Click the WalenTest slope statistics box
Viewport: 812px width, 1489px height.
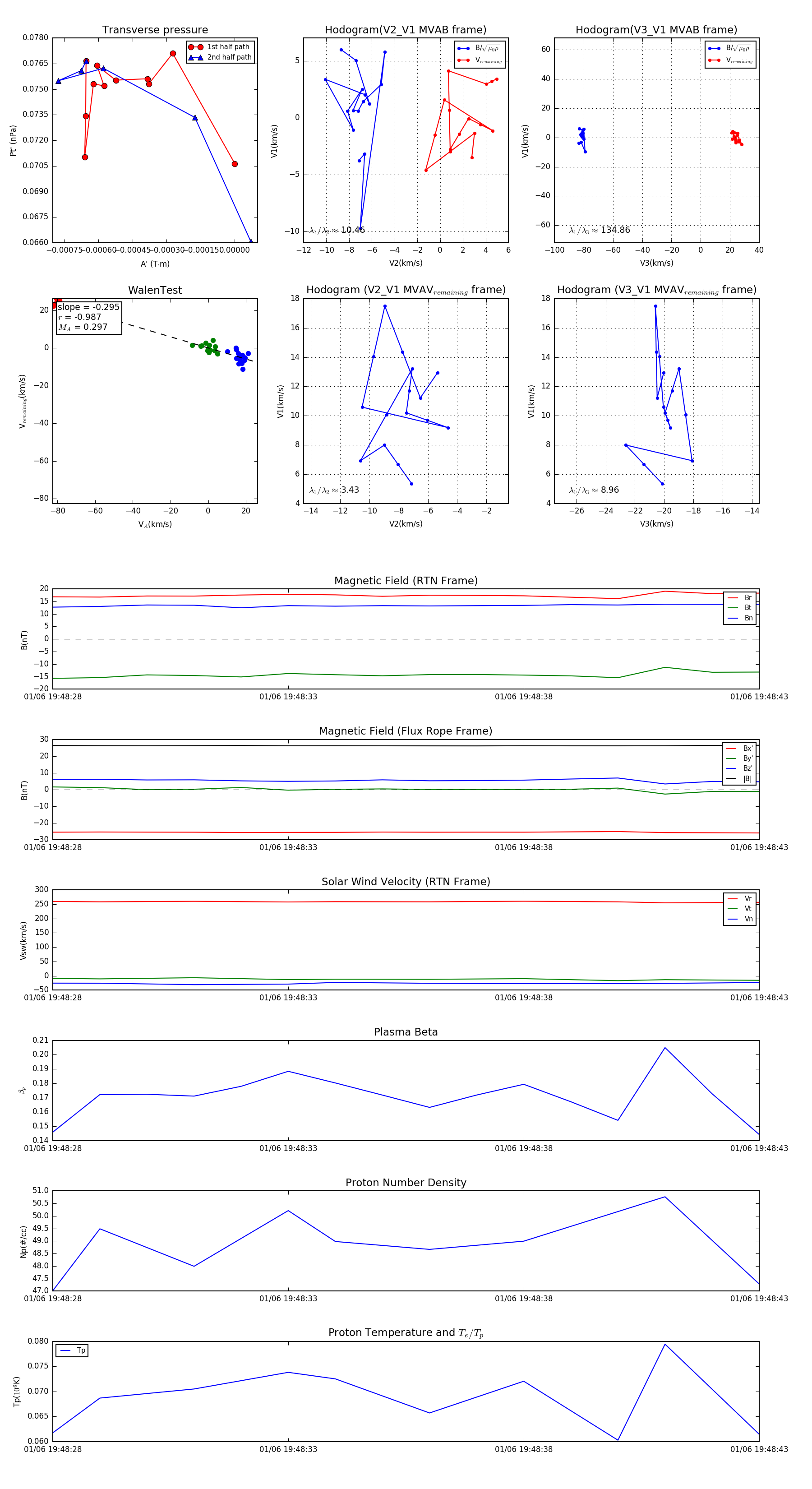(x=88, y=317)
